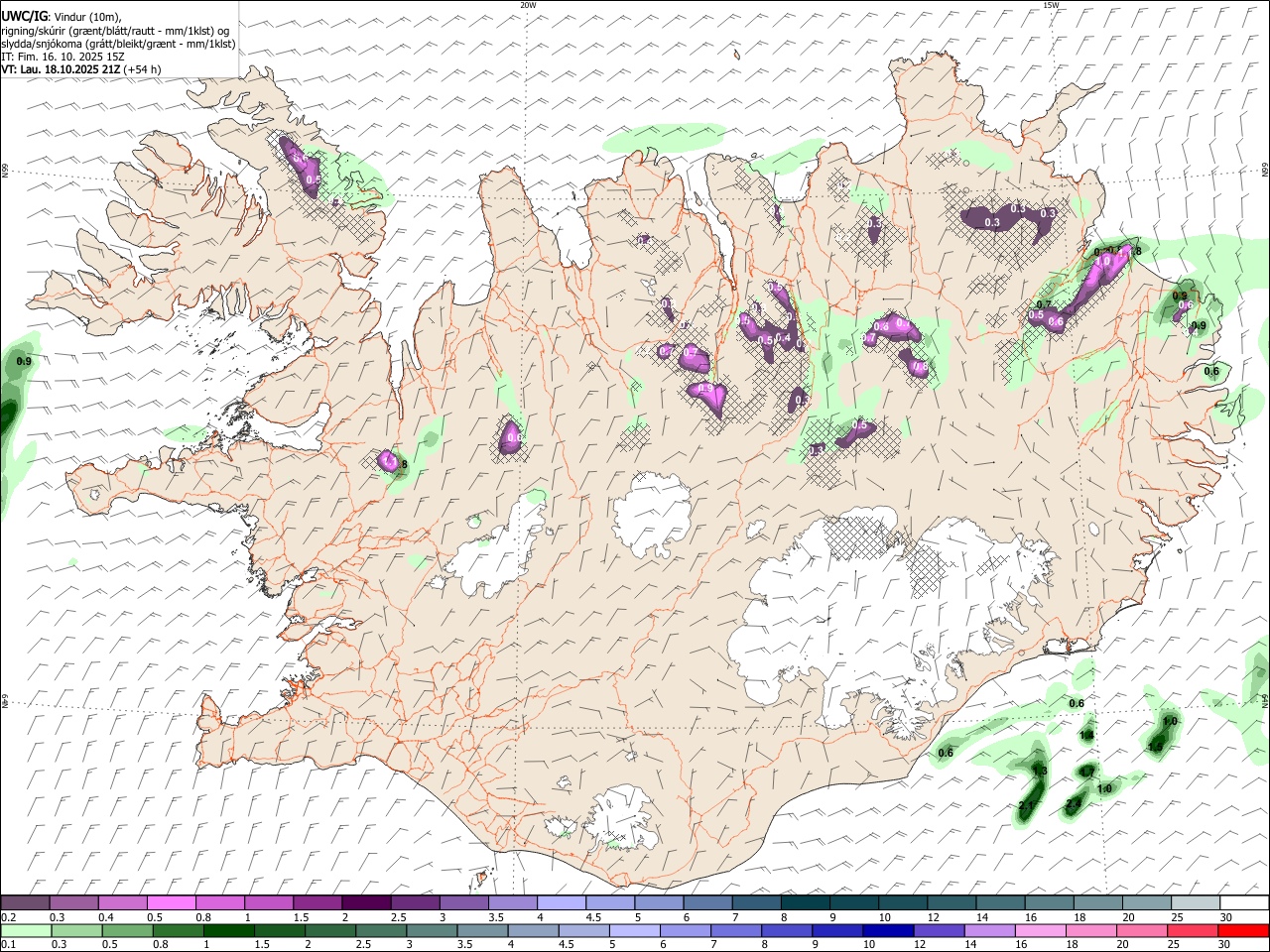Click the UWC/IG title text
This screenshot has height=952, width=1270.
click(x=24, y=16)
